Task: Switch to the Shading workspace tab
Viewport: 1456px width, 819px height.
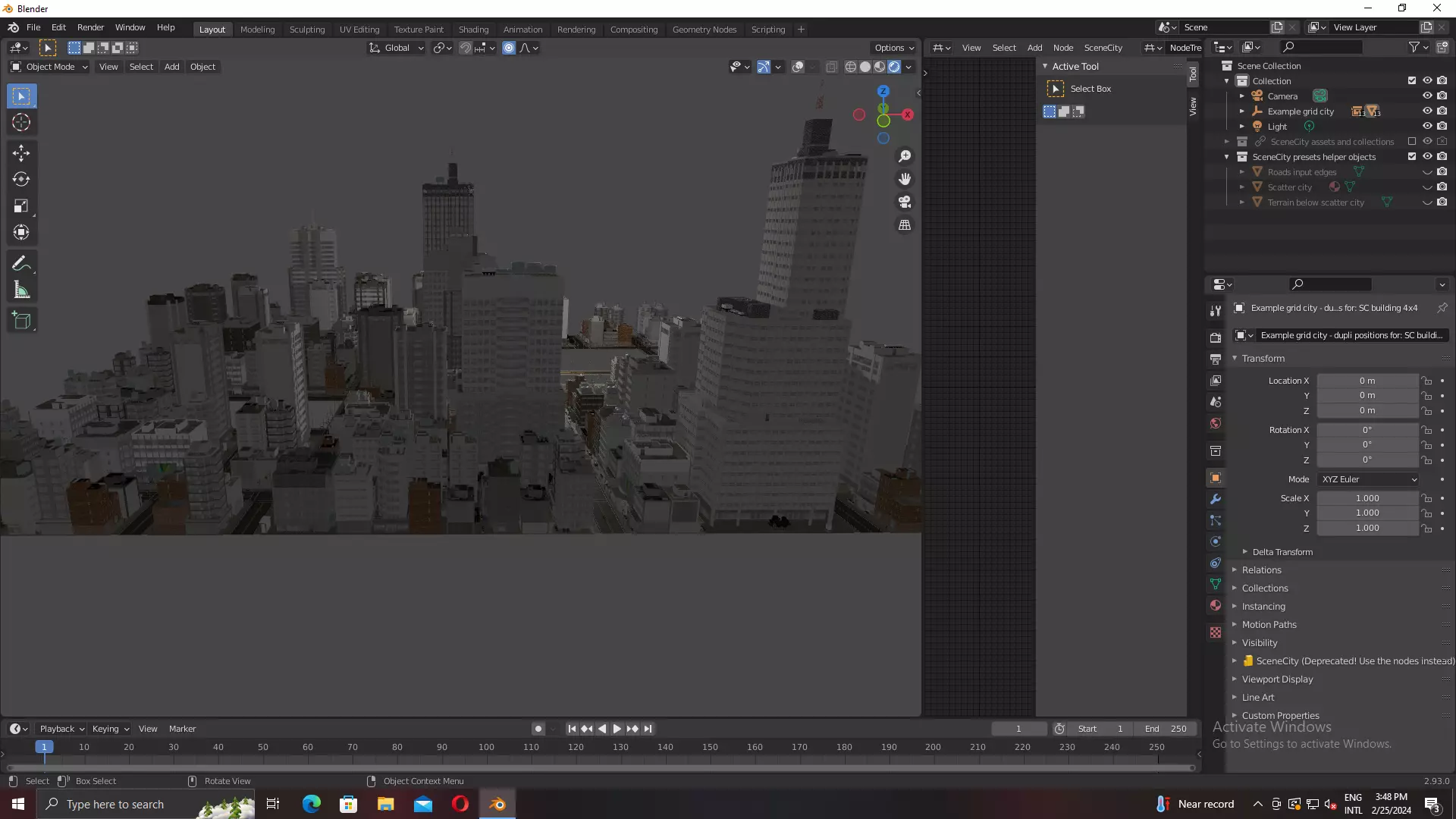Action: point(473,30)
